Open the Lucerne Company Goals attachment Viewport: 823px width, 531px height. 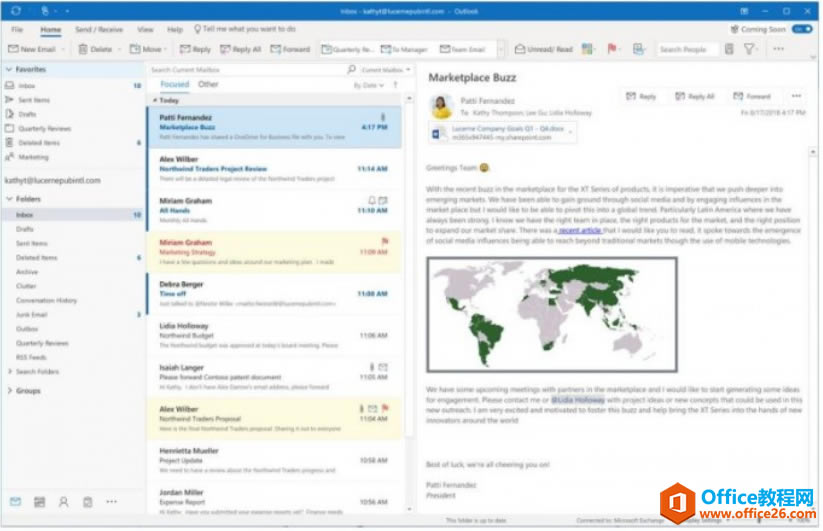click(x=502, y=133)
